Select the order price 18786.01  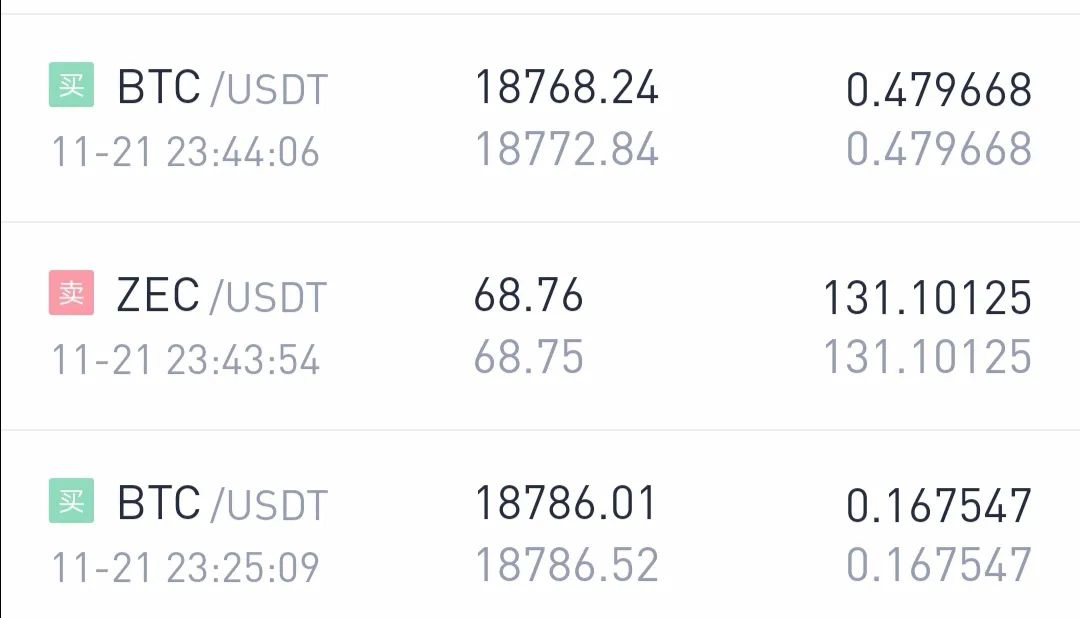565,504
